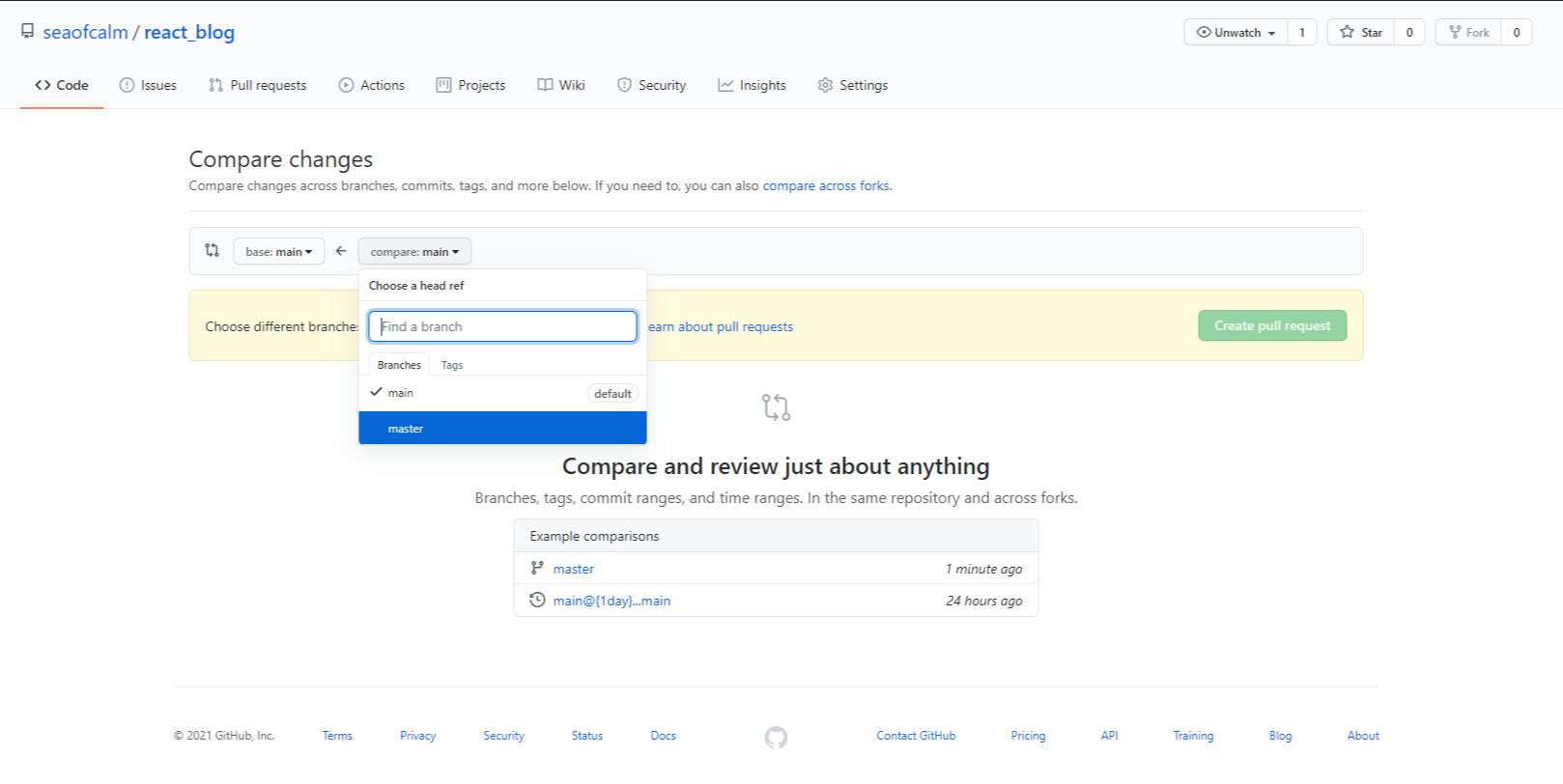Star the repository
The width and height of the screenshot is (1563, 784).
click(x=1361, y=32)
